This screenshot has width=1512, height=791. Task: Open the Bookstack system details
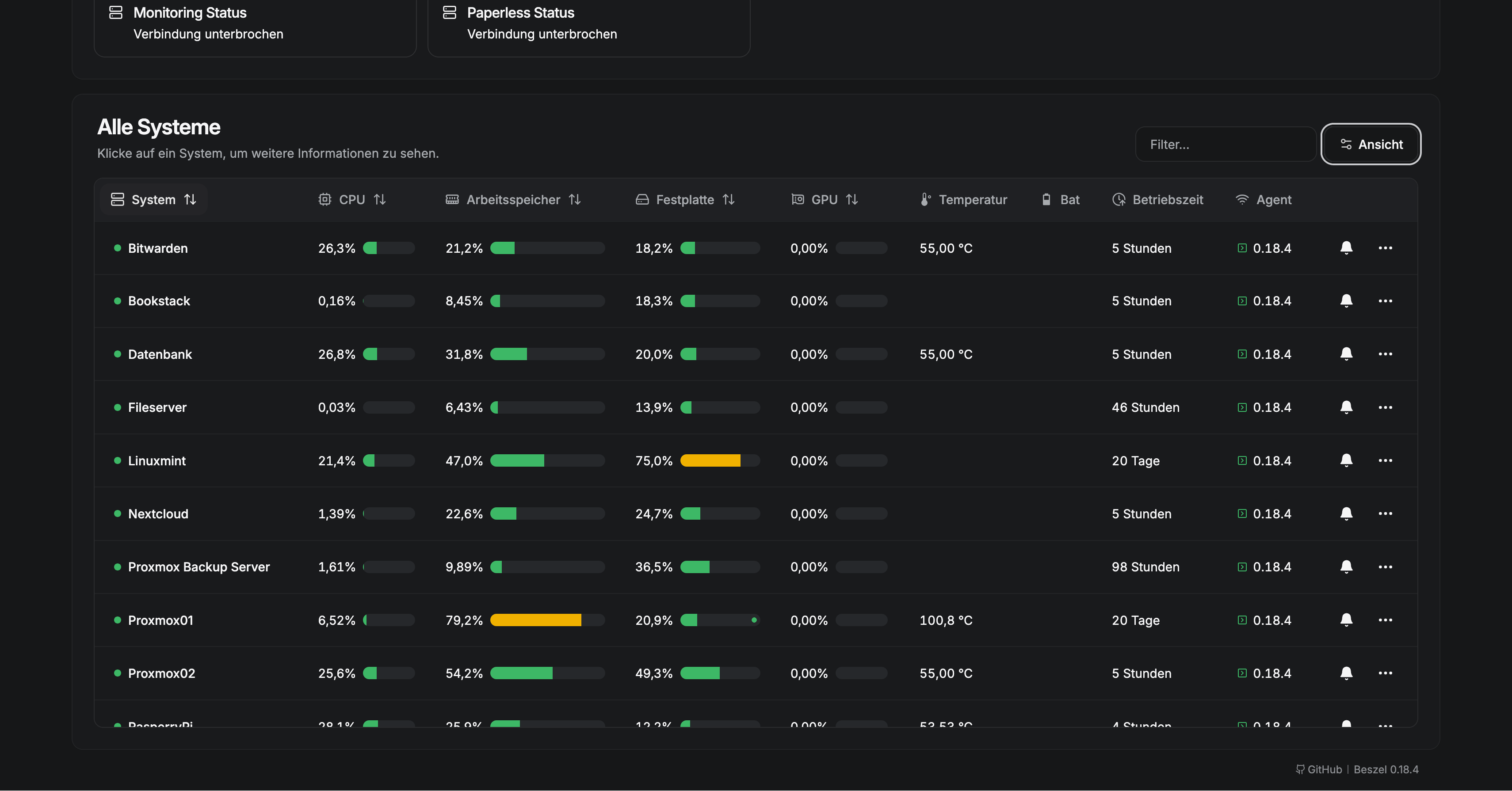click(159, 301)
